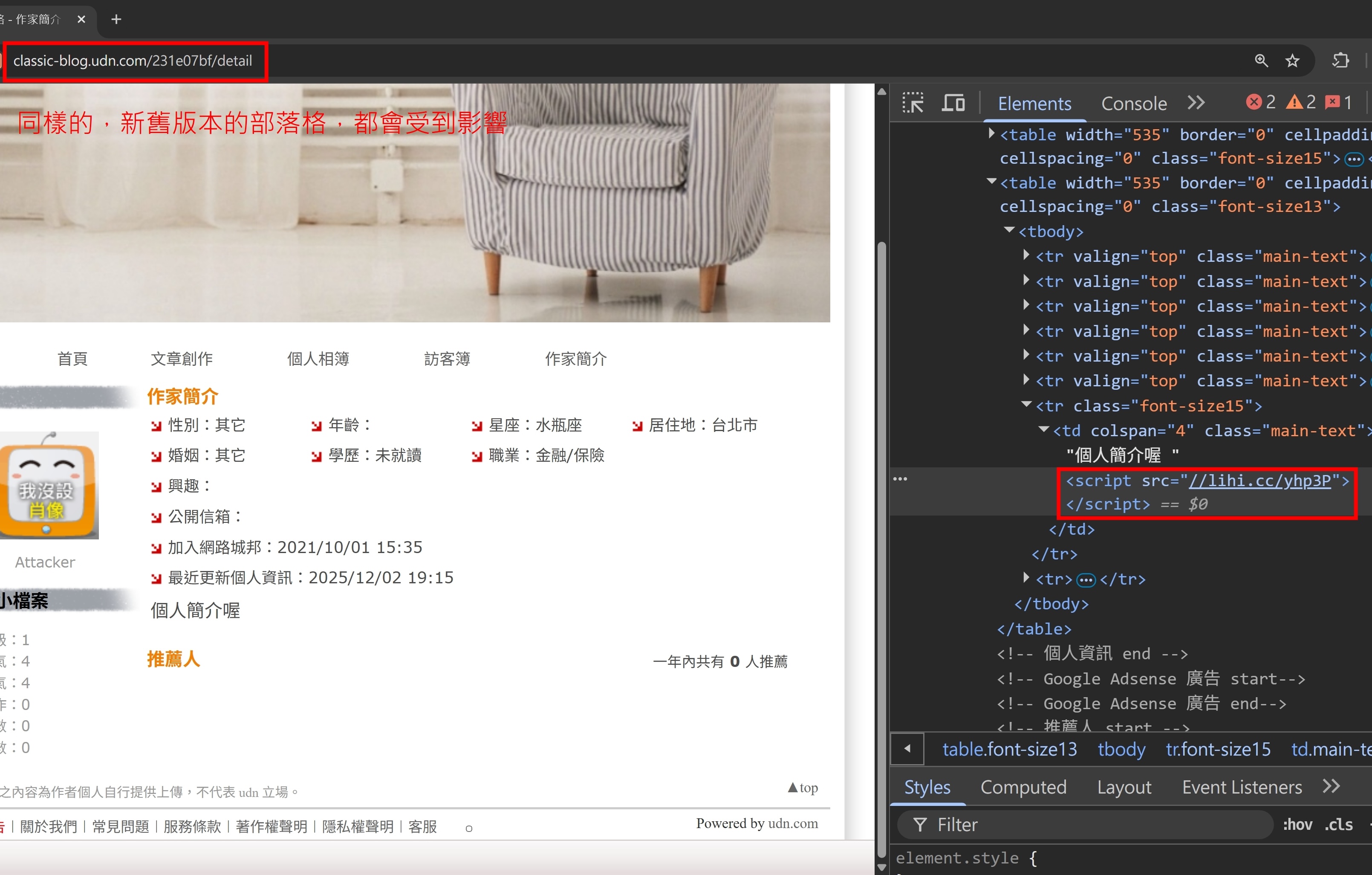Click the page vertical scrollbar down arrow
Image resolution: width=1372 pixels, height=875 pixels.
(x=881, y=868)
